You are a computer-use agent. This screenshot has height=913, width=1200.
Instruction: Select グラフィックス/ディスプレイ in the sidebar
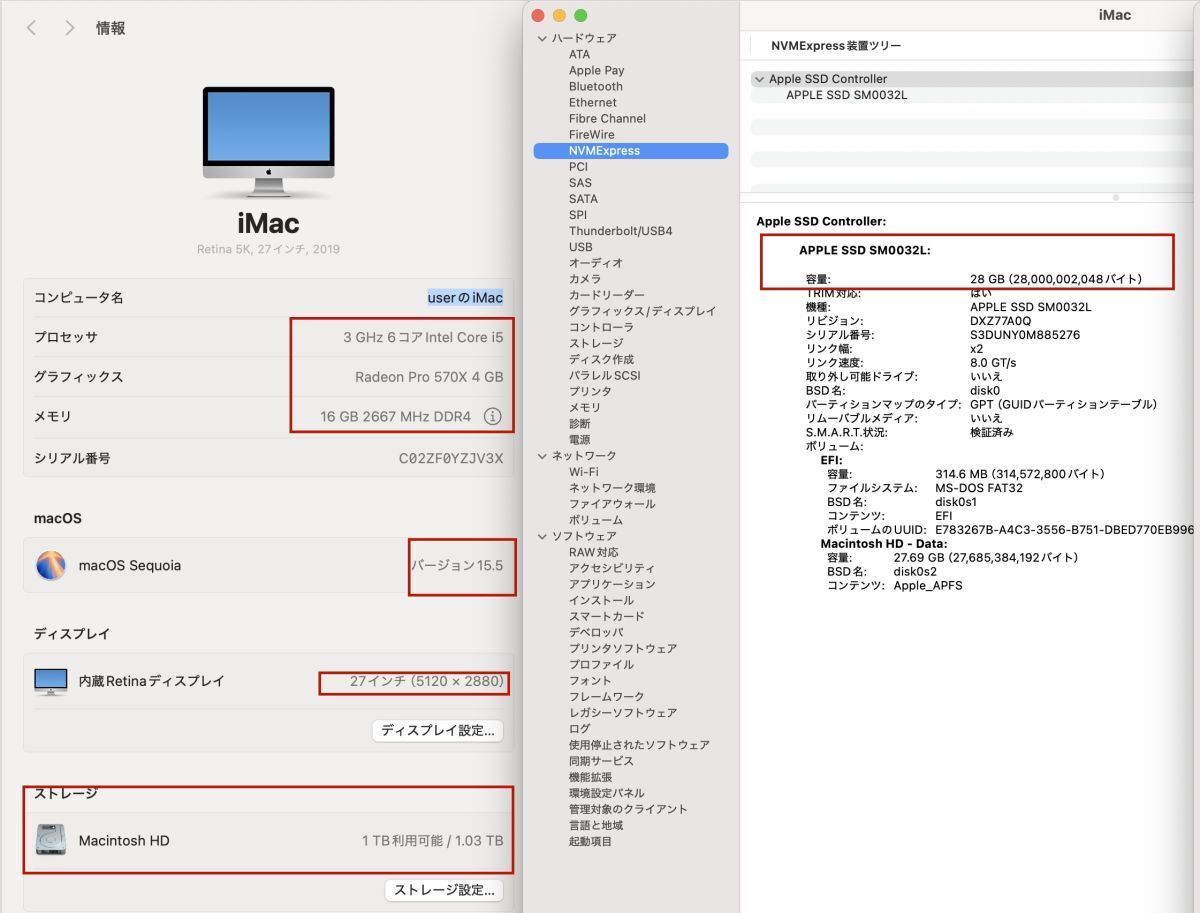pyautogui.click(x=643, y=311)
